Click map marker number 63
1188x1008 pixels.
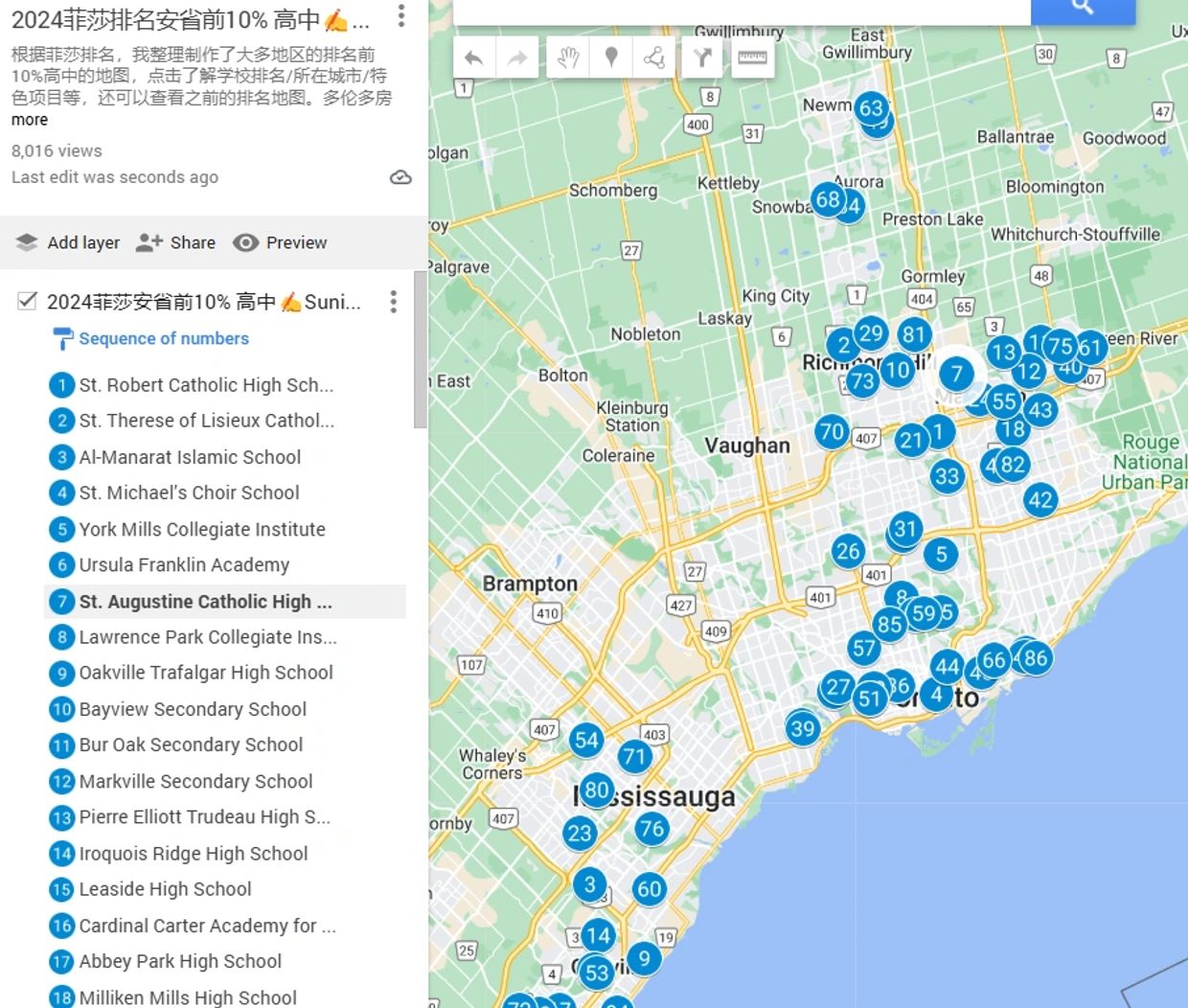pos(871,108)
